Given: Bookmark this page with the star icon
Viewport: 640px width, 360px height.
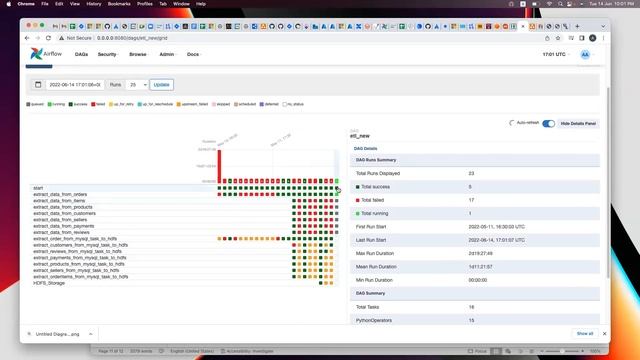Looking at the screenshot, I should click(558, 38).
